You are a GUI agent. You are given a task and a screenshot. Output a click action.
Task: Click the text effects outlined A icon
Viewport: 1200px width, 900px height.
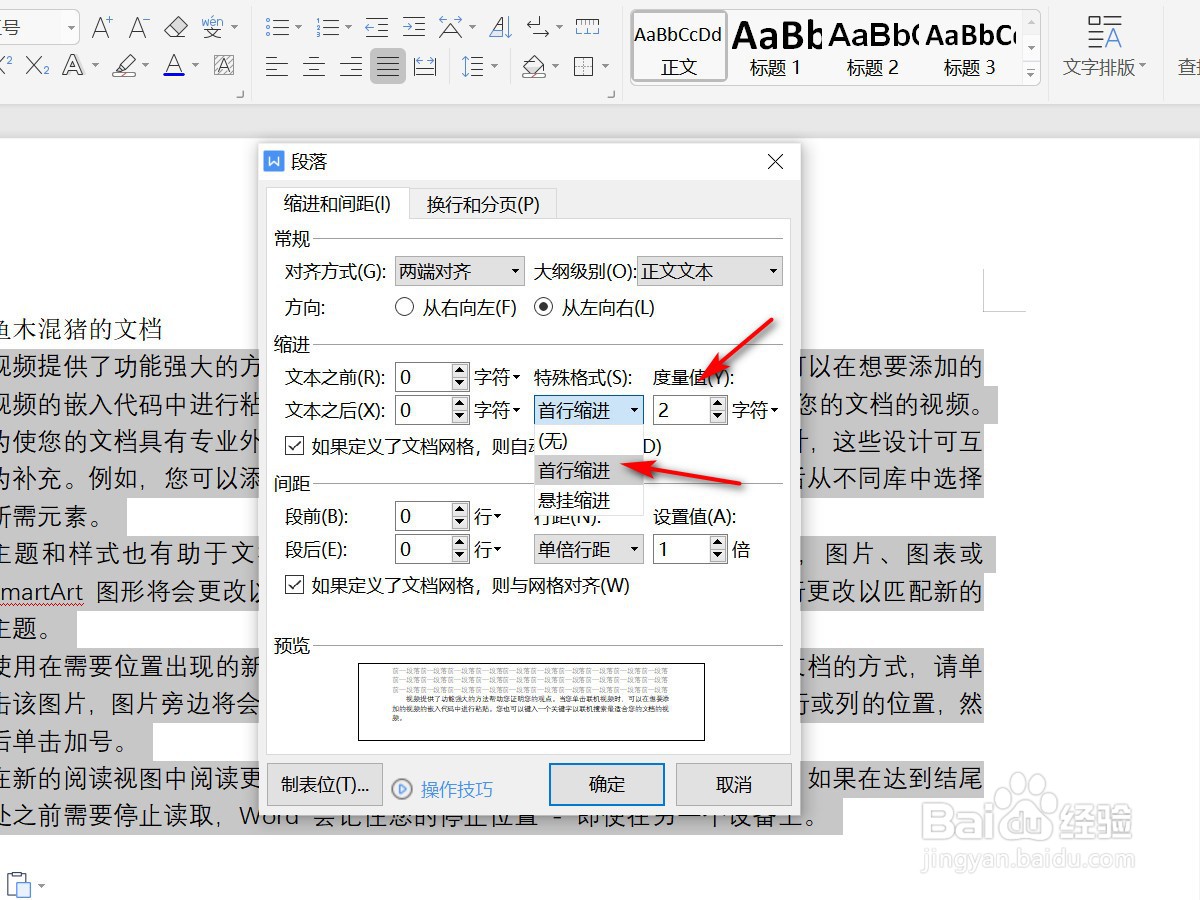(73, 67)
